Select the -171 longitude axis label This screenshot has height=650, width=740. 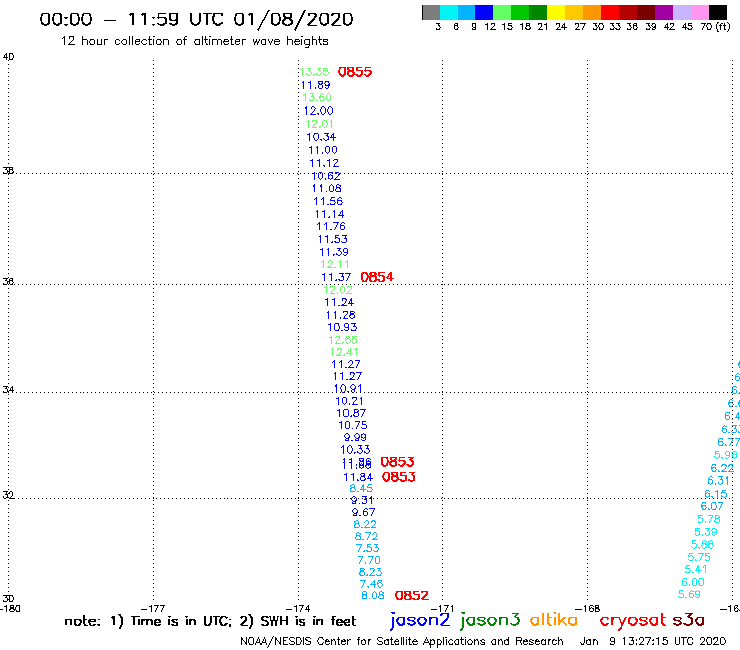[x=443, y=608]
